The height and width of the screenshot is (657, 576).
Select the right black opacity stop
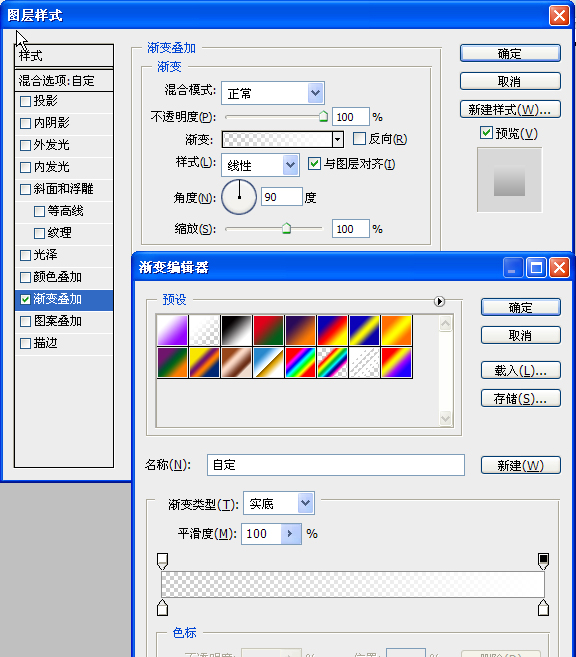tap(543, 561)
